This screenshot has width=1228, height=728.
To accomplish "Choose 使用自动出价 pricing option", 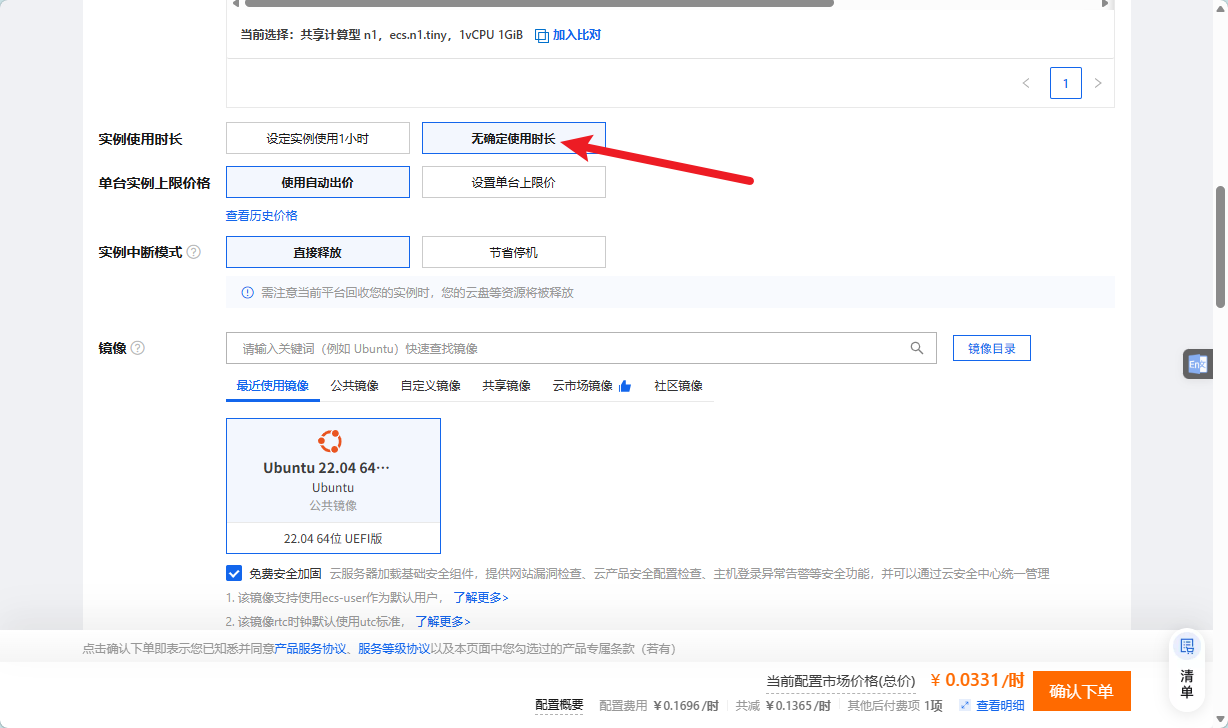I will pos(318,182).
